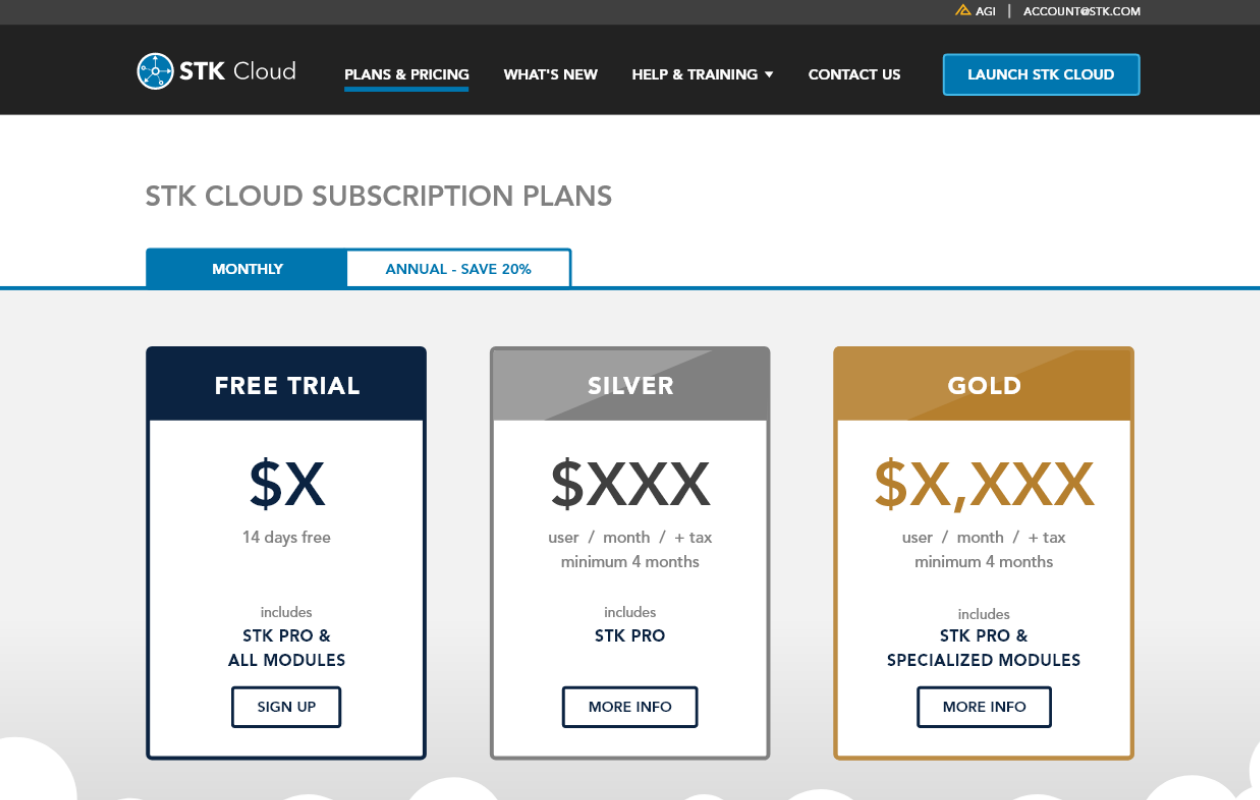Open the Contact Us page
The height and width of the screenshot is (800, 1260).
(x=854, y=74)
